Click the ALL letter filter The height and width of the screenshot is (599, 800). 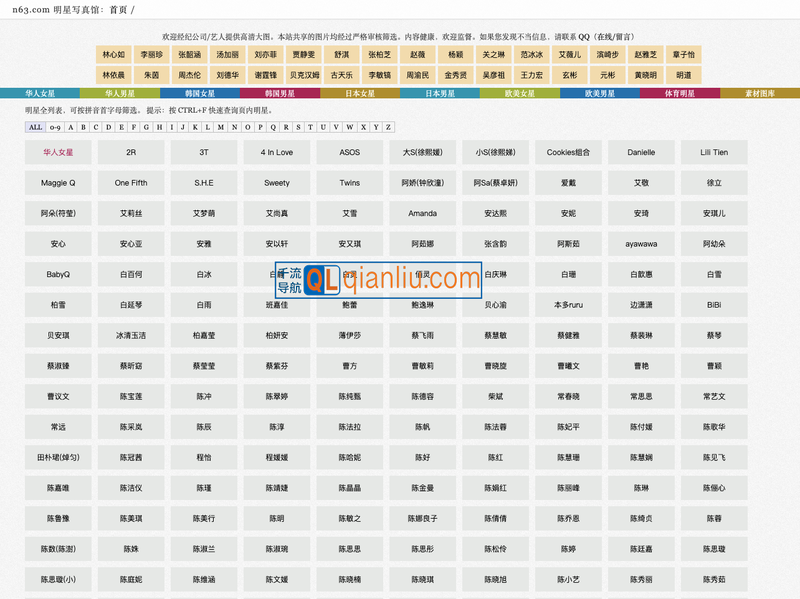pos(35,127)
